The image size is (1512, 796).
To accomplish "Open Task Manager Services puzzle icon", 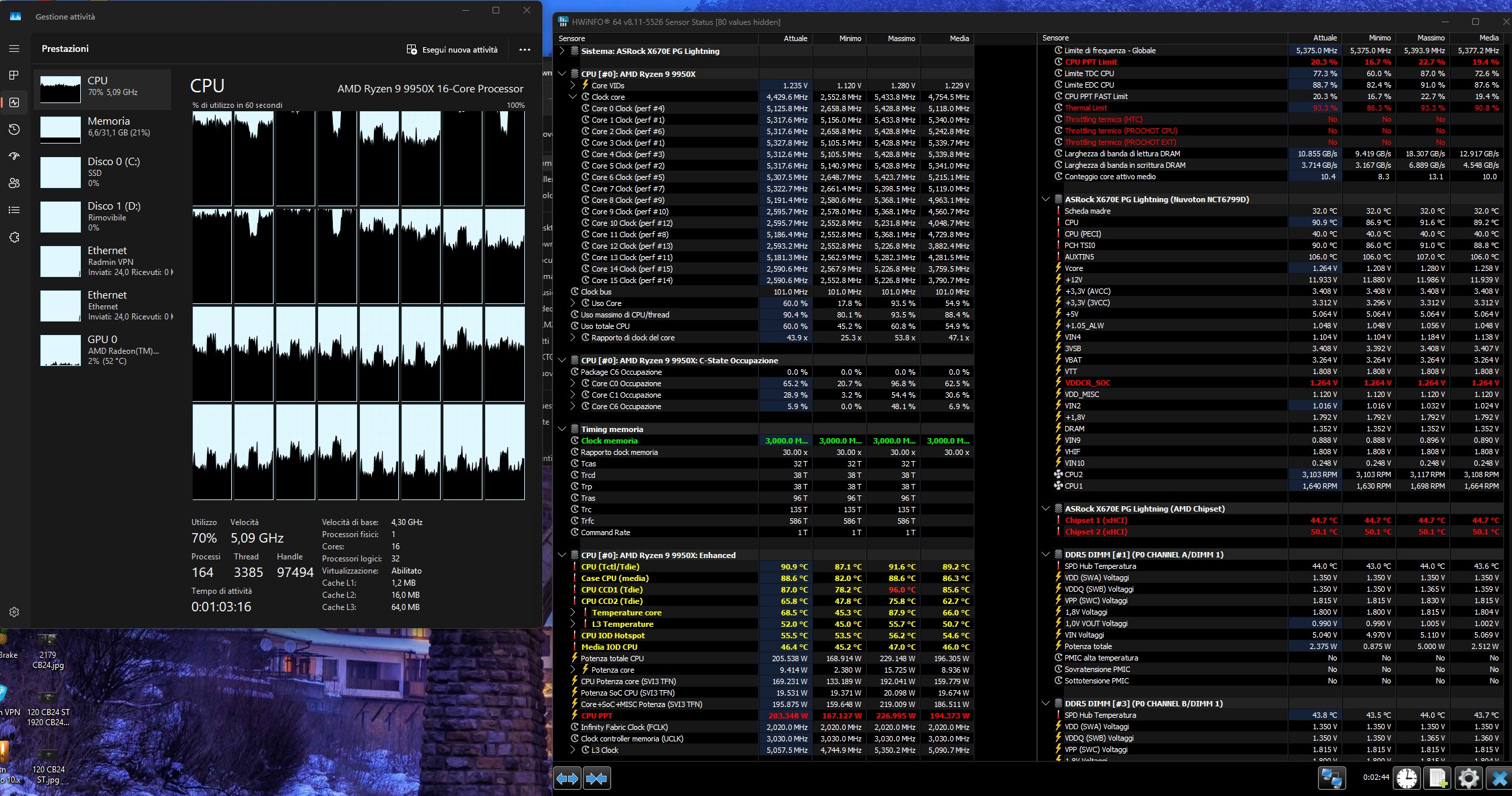I will (x=14, y=237).
